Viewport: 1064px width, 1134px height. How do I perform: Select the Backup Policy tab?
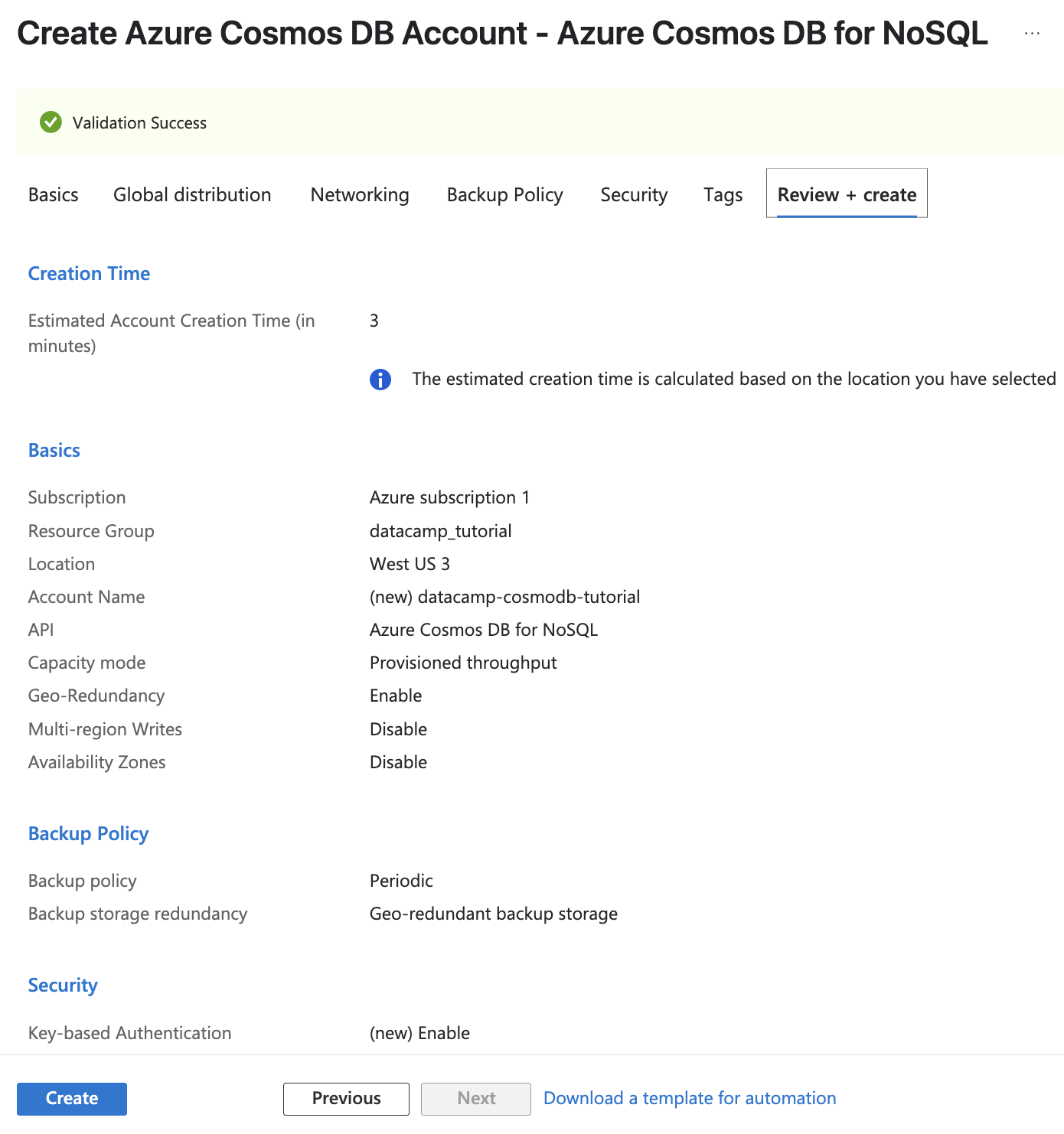pos(505,195)
